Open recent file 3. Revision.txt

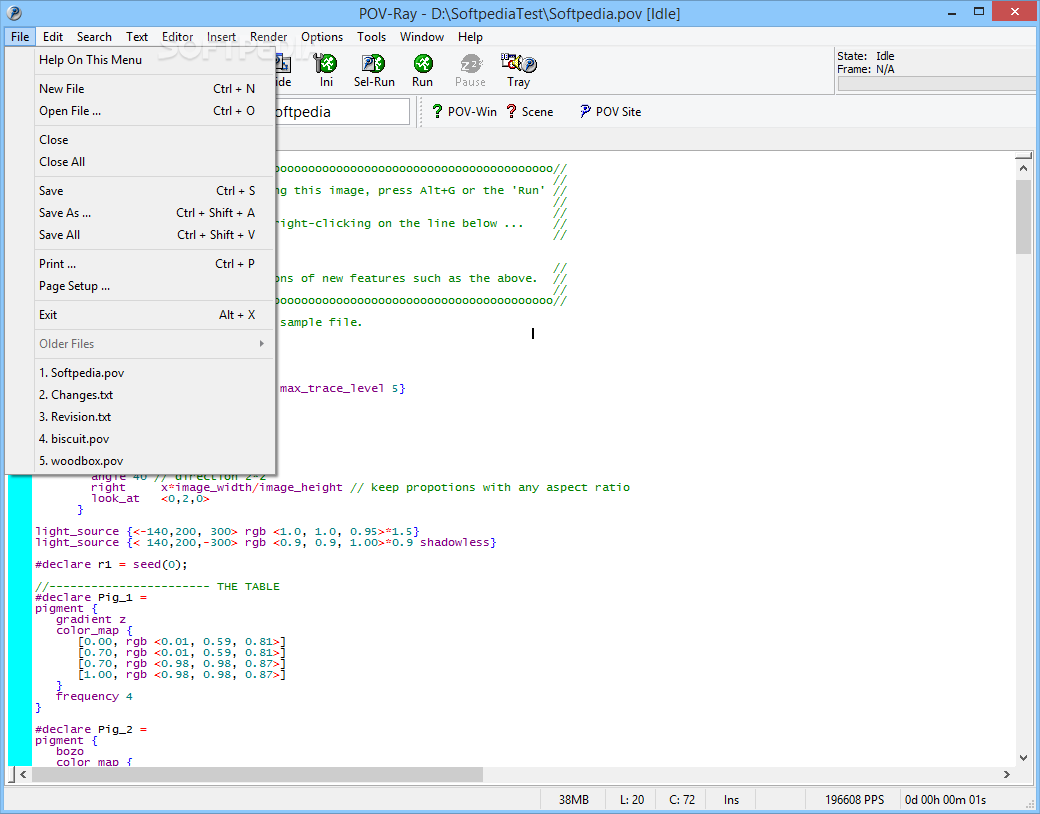pyautogui.click(x=155, y=417)
